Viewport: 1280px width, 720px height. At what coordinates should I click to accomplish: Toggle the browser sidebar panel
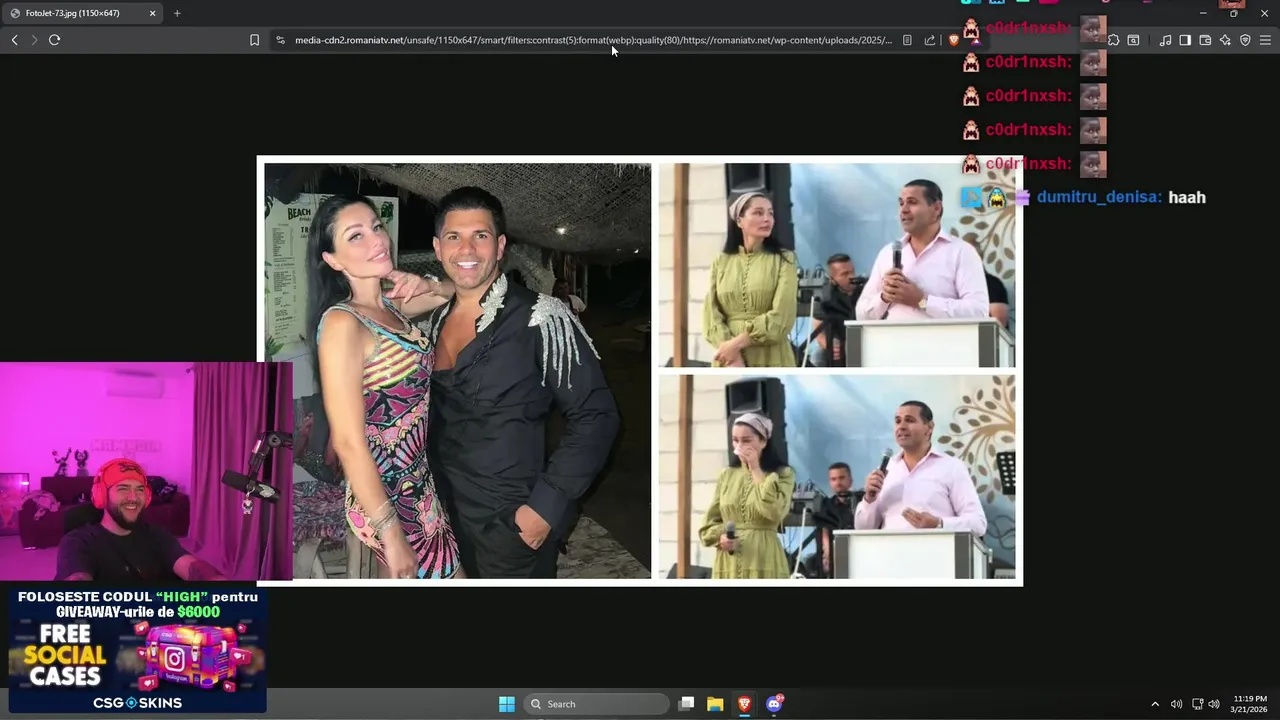click(1185, 40)
